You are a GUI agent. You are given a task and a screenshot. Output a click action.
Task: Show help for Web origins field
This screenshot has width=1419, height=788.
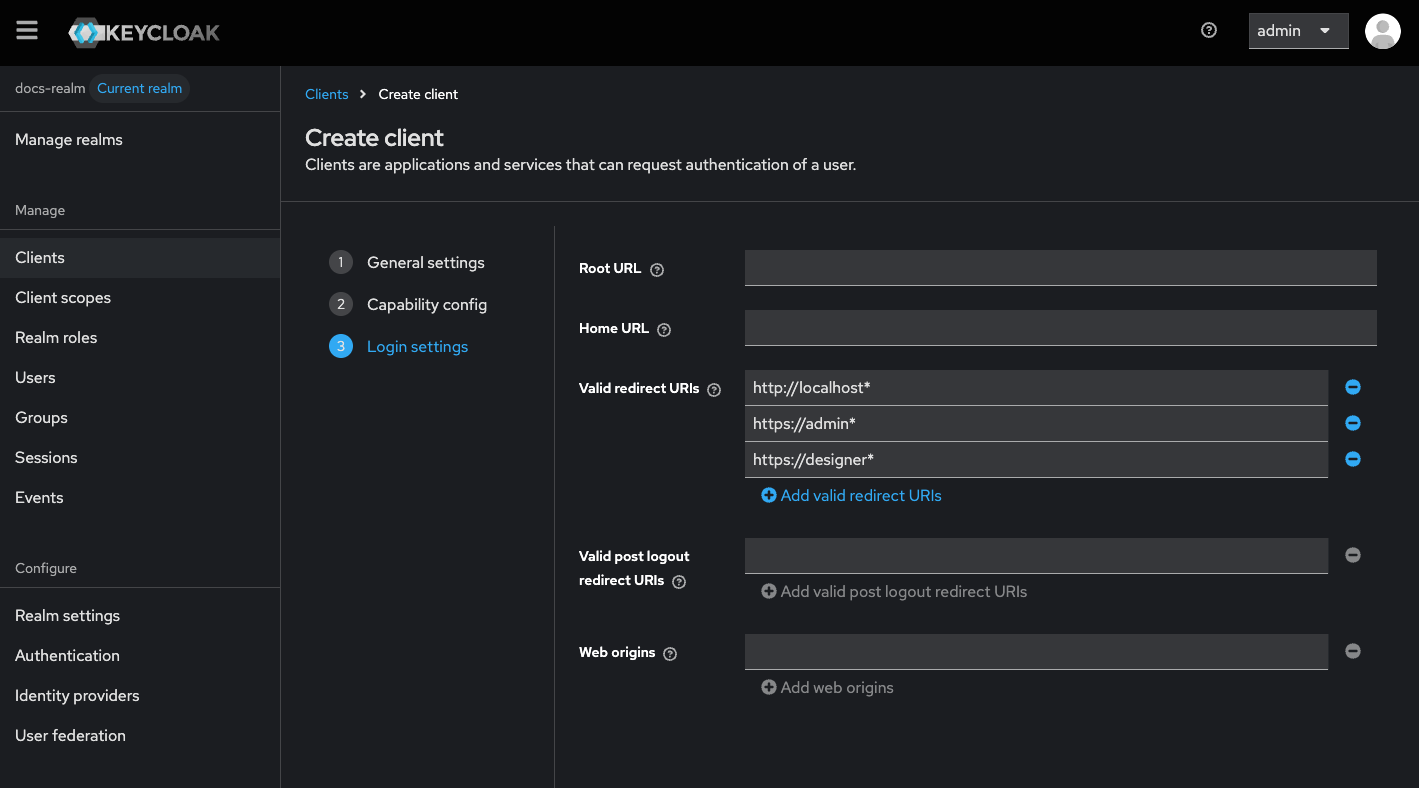pyautogui.click(x=670, y=654)
